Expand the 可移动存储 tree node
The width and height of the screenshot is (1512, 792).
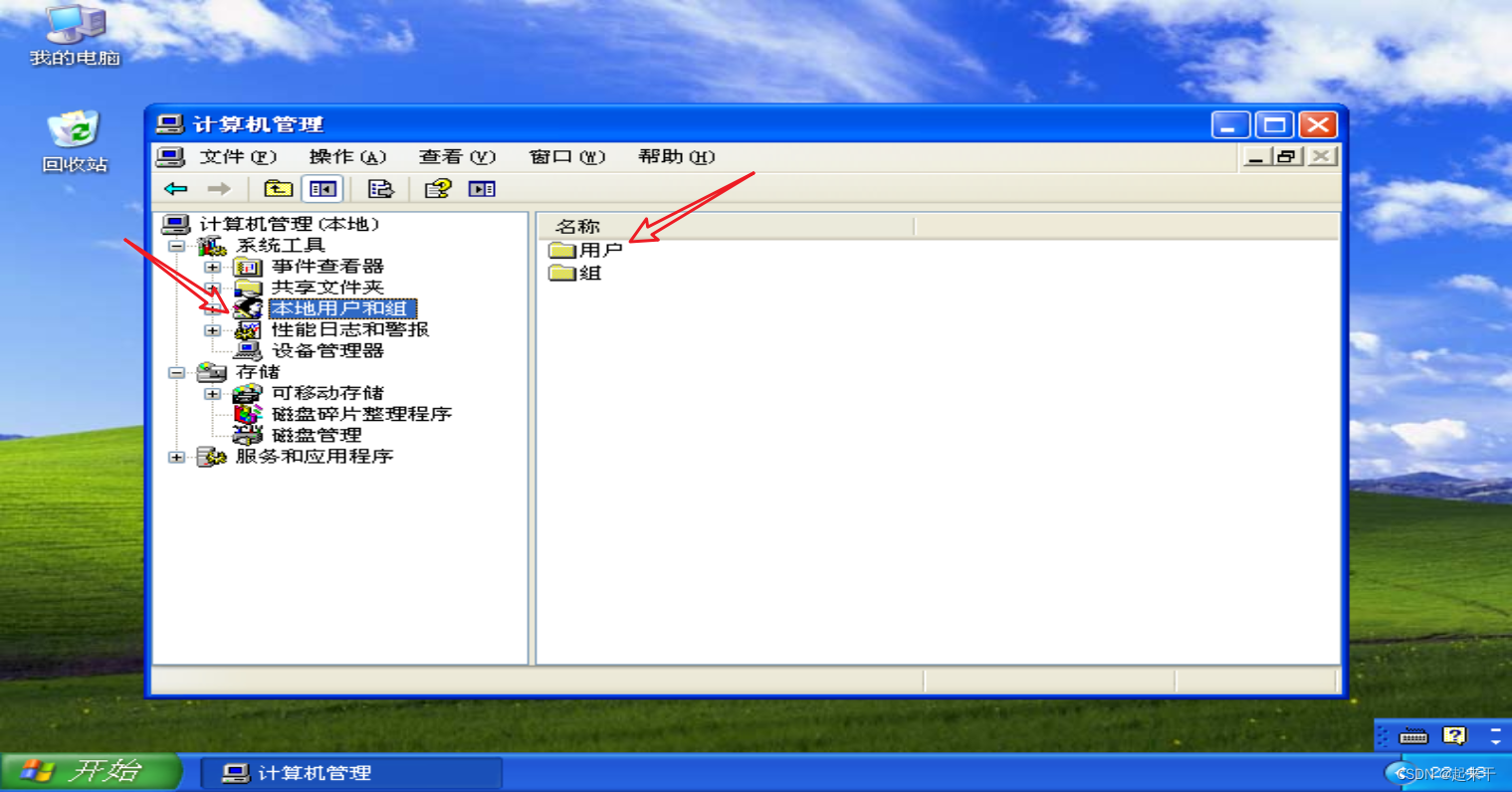pos(212,394)
